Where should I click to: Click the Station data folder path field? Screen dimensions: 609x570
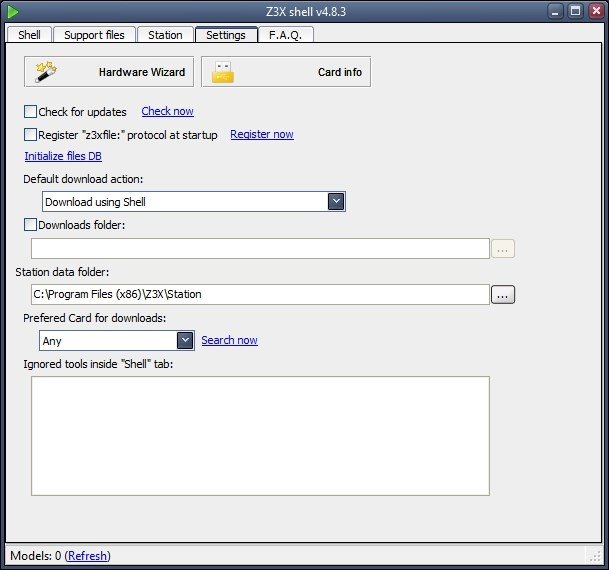pos(260,295)
